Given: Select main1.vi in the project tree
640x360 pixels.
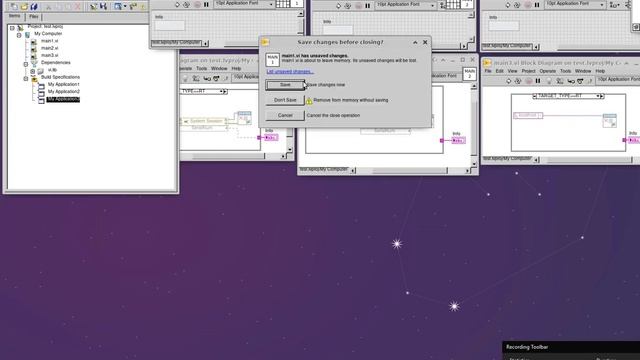Looking at the screenshot, I should [49, 41].
